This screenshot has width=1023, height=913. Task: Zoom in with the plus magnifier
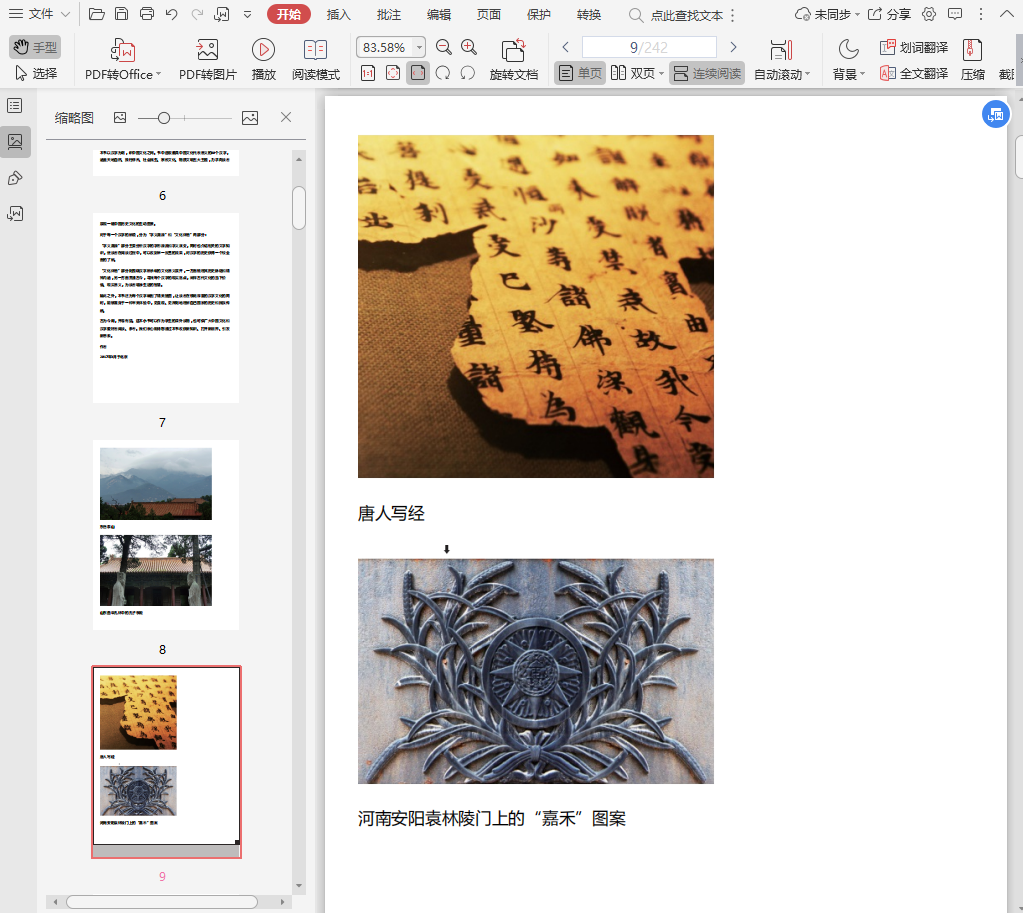click(469, 47)
